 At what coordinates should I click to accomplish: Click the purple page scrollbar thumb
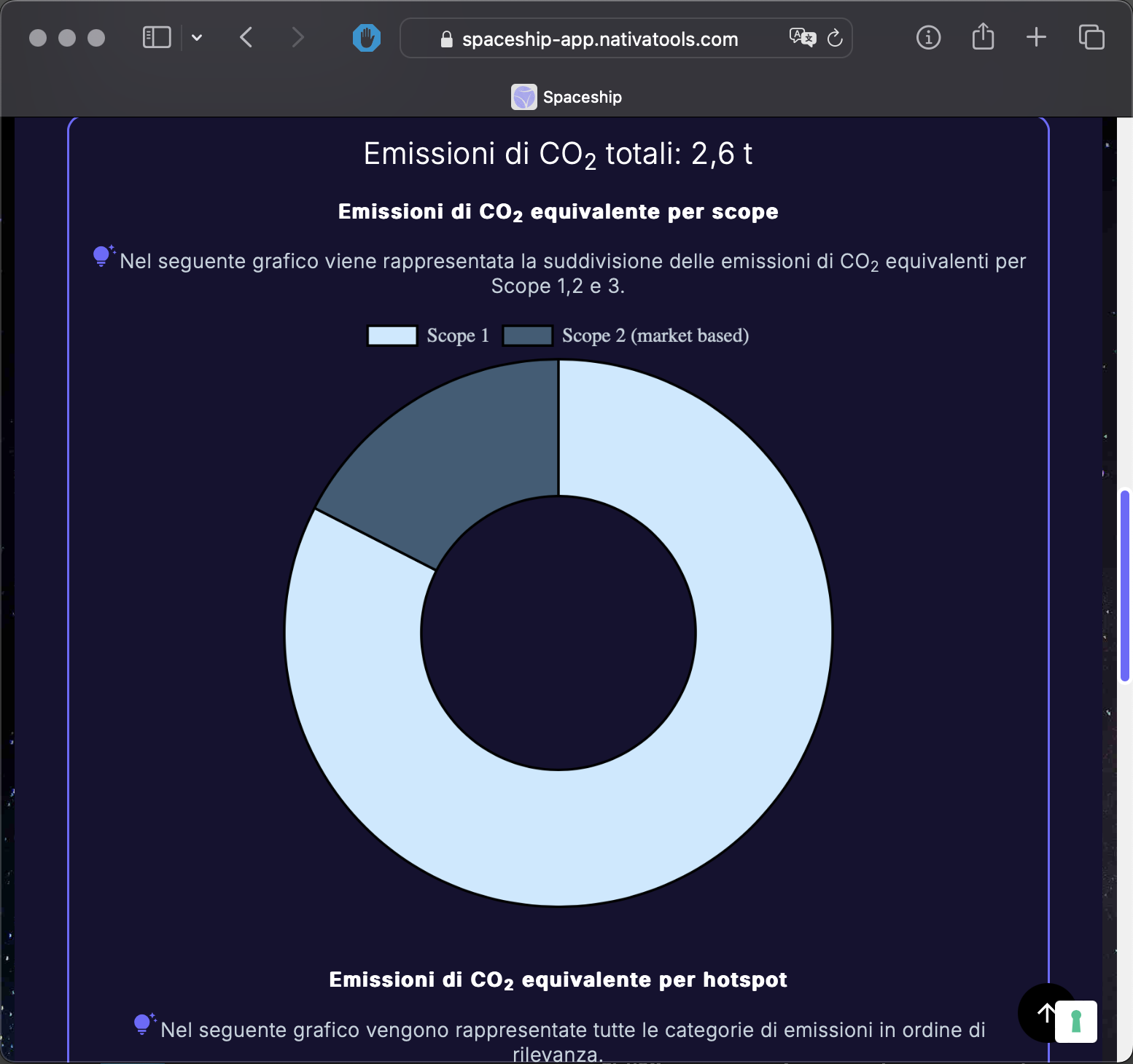point(1125,587)
